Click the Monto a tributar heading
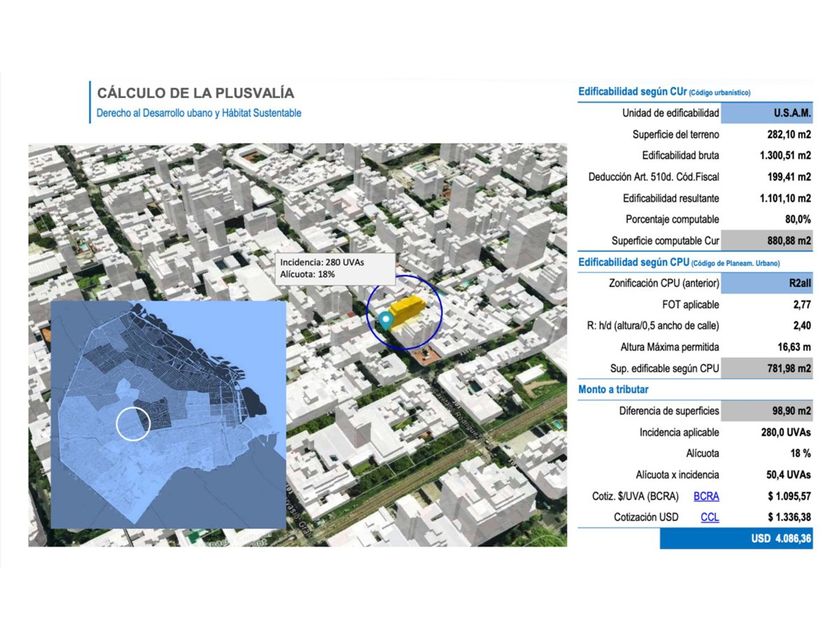Viewport: 840px width, 630px height. click(x=613, y=389)
